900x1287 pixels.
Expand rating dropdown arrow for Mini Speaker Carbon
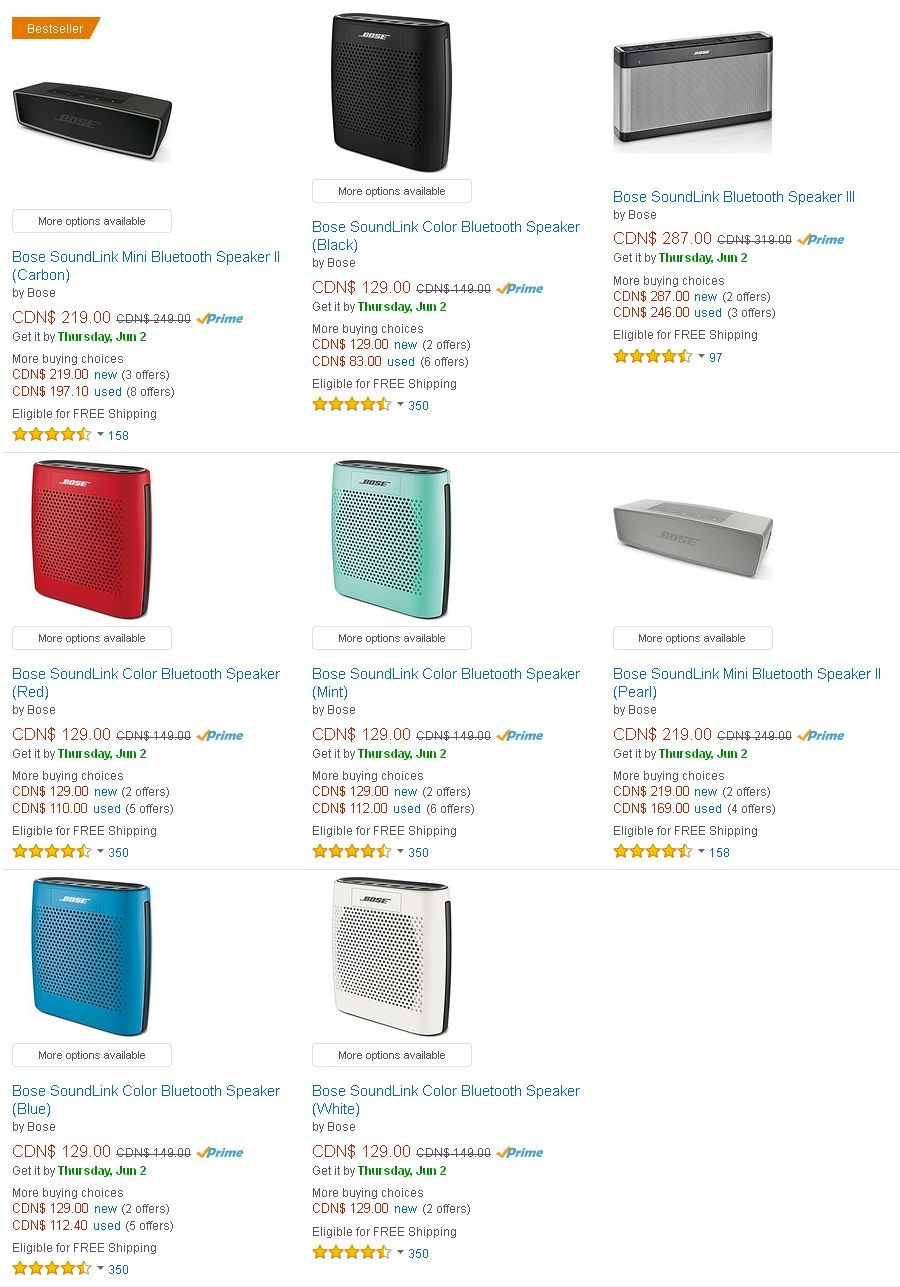[x=100, y=434]
